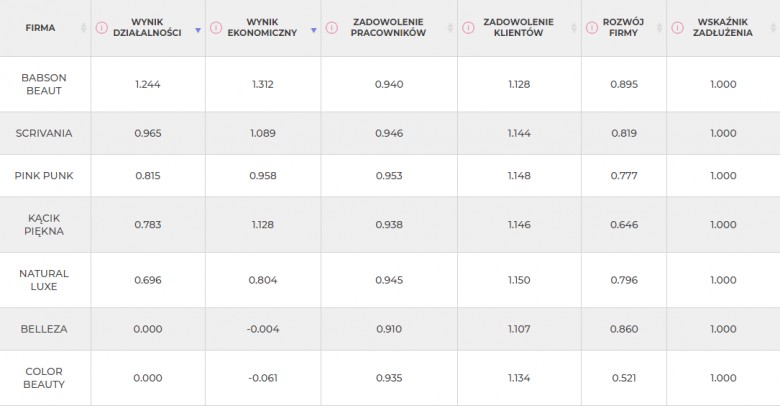Sort by Wynik Ekonomiczny blue arrow

pos(314,30)
